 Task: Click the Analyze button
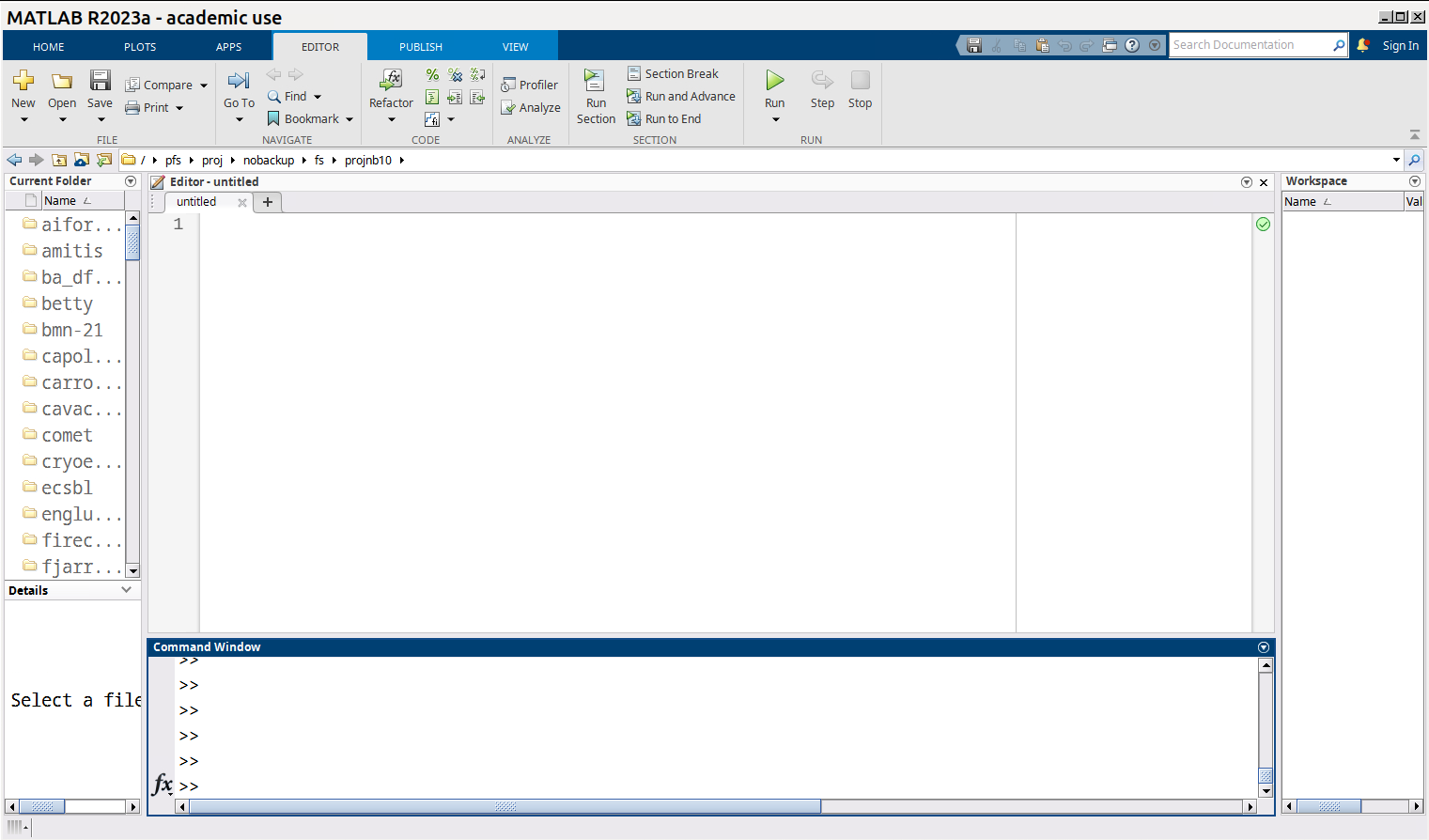pos(531,108)
